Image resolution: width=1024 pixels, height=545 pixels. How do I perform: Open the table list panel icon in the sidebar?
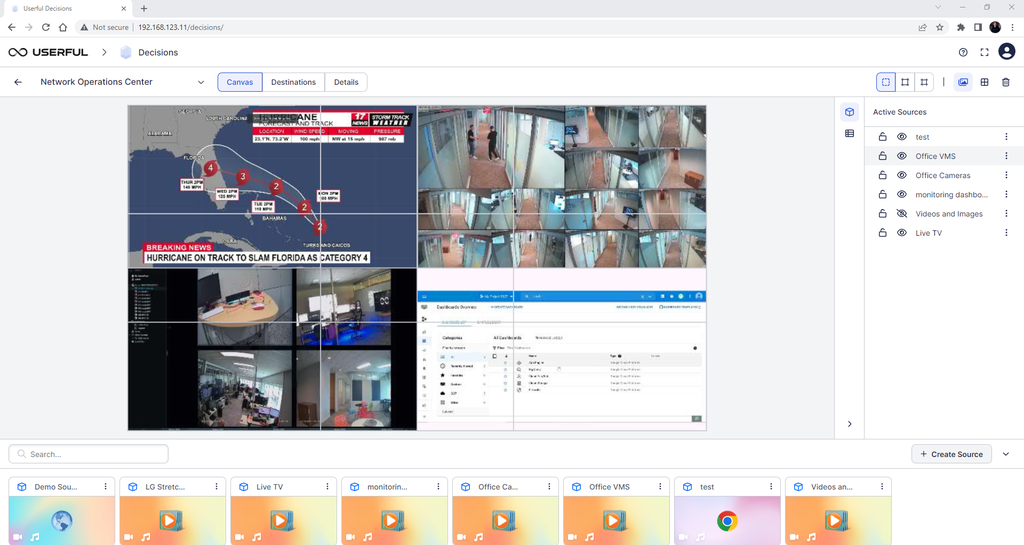click(x=850, y=133)
